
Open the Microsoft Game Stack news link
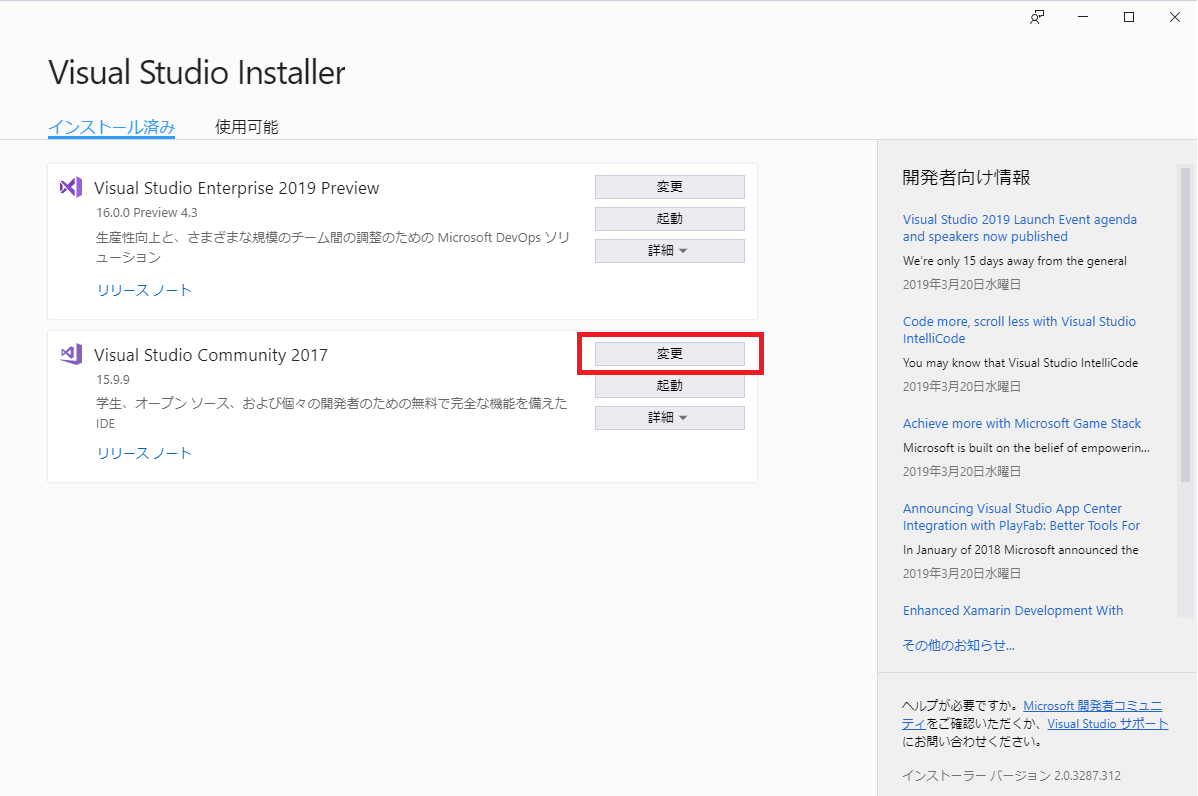pyautogui.click(x=1021, y=423)
